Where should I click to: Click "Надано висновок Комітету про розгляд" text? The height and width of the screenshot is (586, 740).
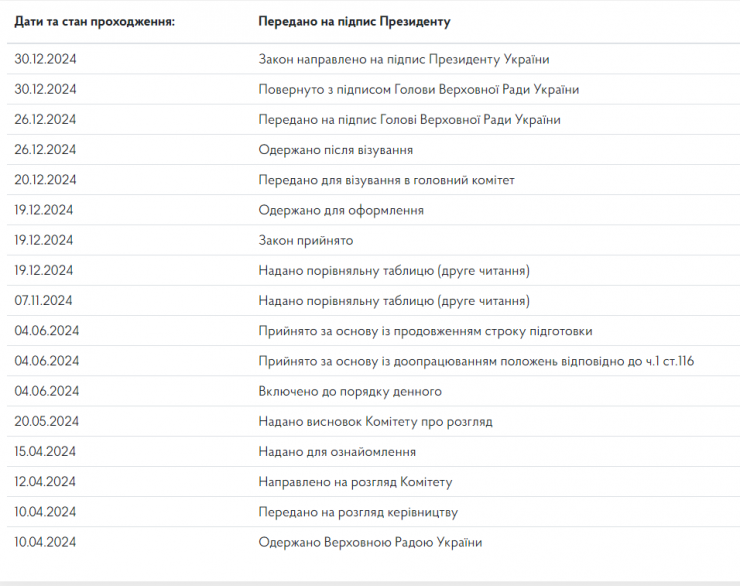click(x=375, y=421)
